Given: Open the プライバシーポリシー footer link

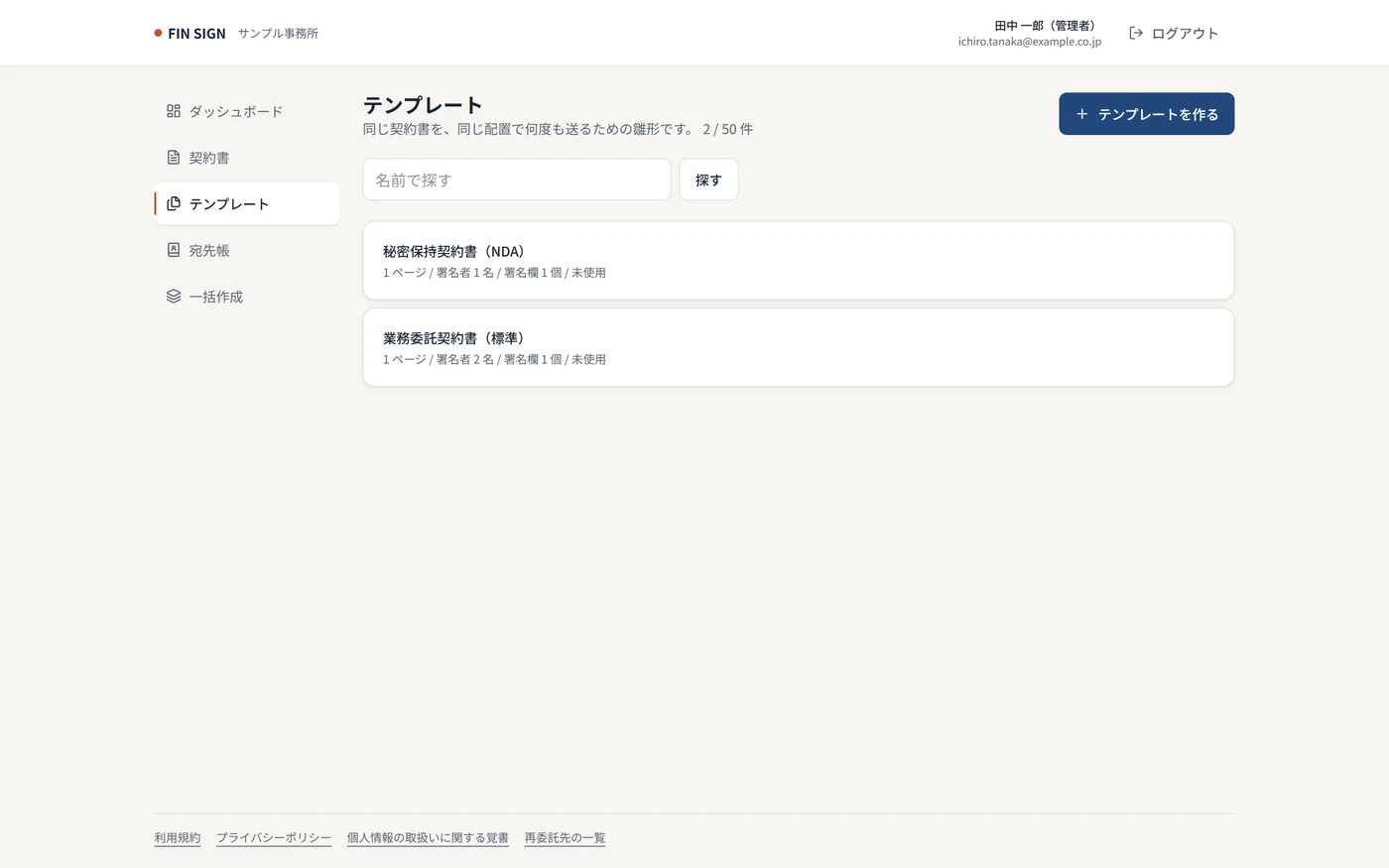Looking at the screenshot, I should point(274,838).
